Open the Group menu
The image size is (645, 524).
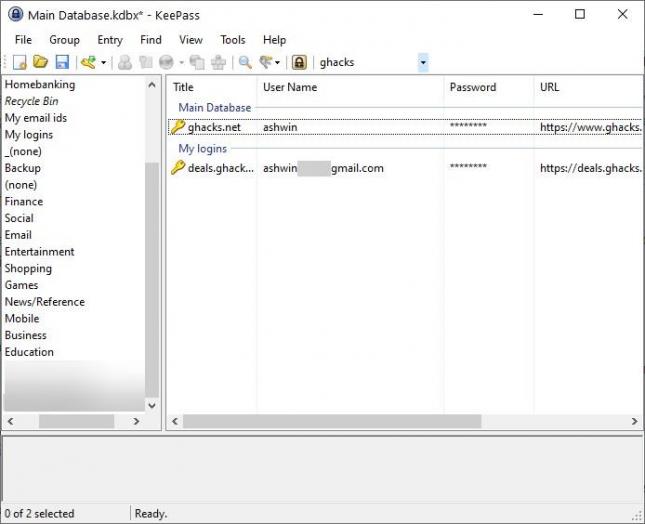coord(64,40)
